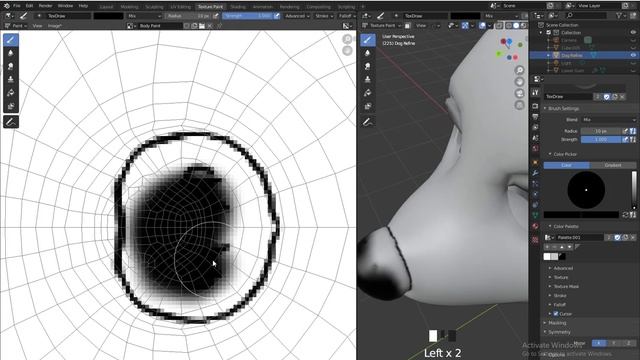Open the File menu
The height and width of the screenshot is (360, 640).
tap(17, 6)
